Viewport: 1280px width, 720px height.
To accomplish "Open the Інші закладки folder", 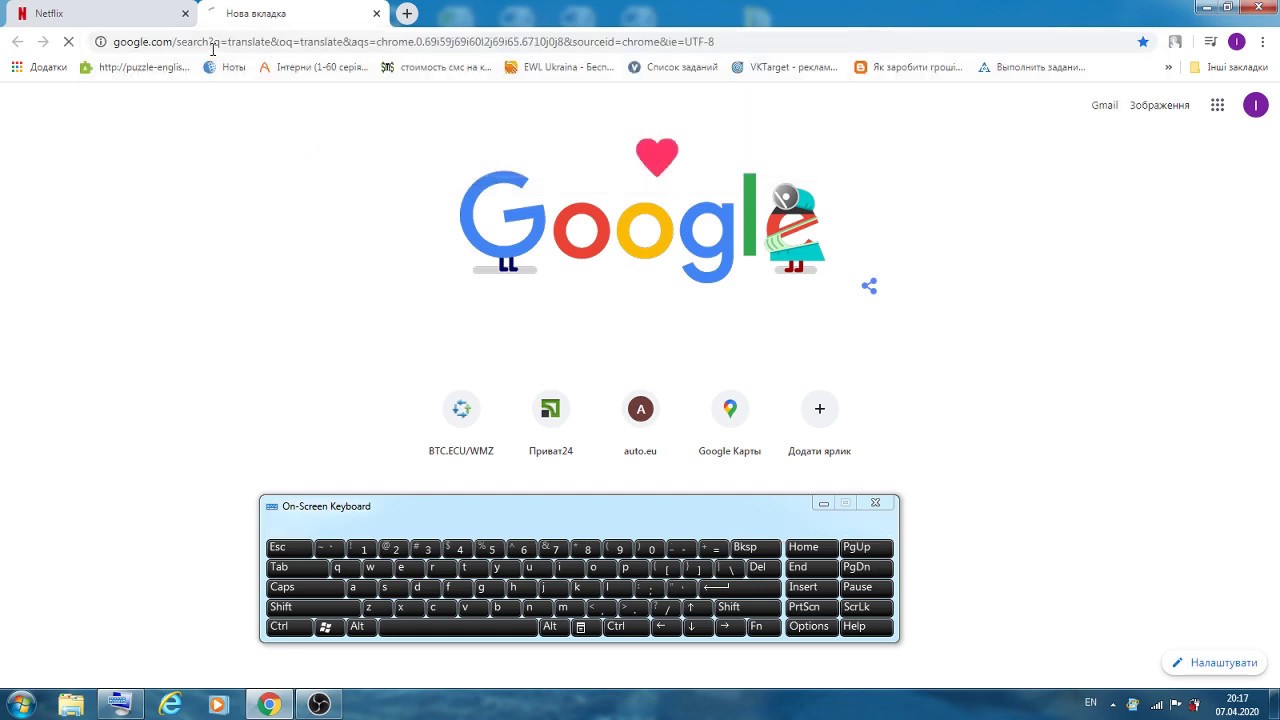I will point(1228,67).
